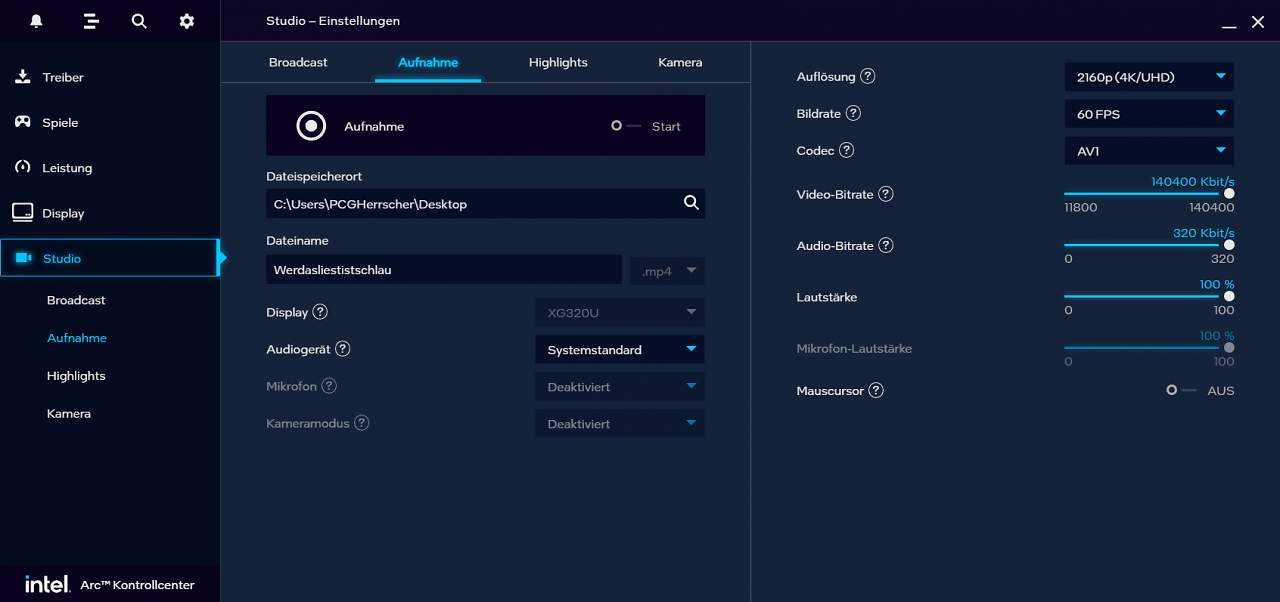Show help for Codec setting
This screenshot has width=1280, height=602.
click(847, 150)
